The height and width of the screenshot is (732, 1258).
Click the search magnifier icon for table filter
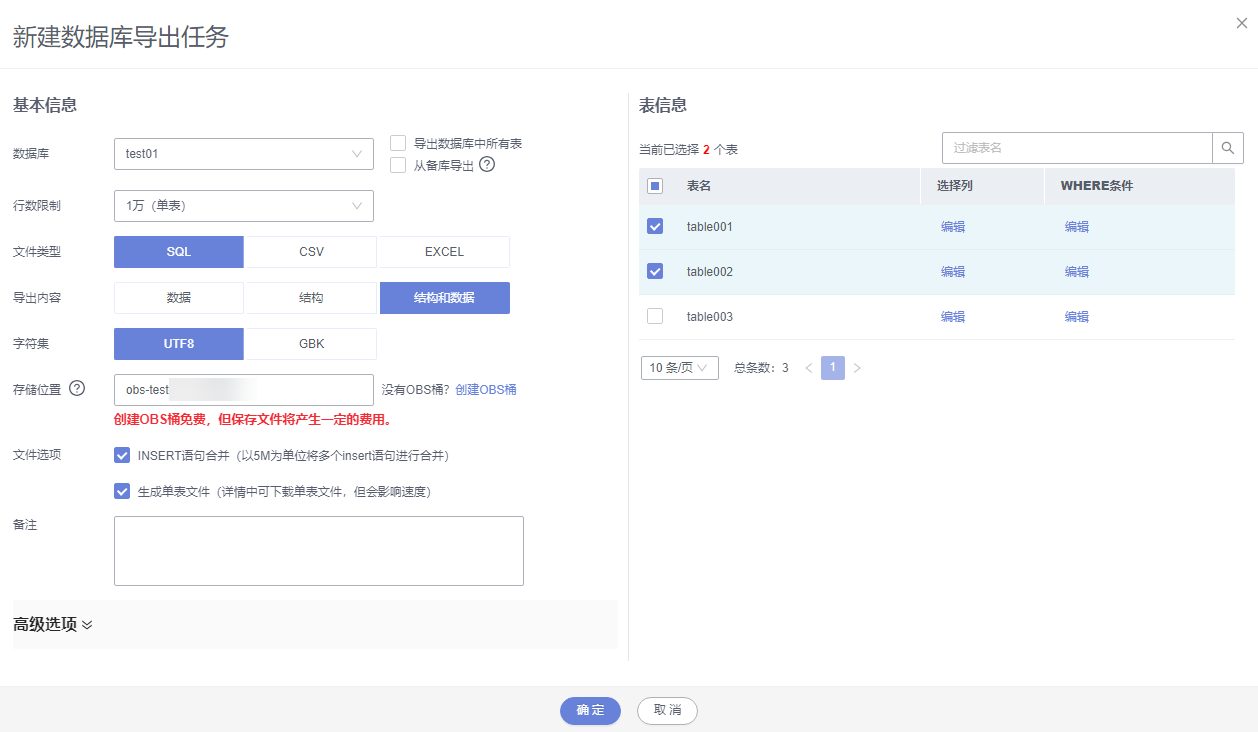point(1228,148)
